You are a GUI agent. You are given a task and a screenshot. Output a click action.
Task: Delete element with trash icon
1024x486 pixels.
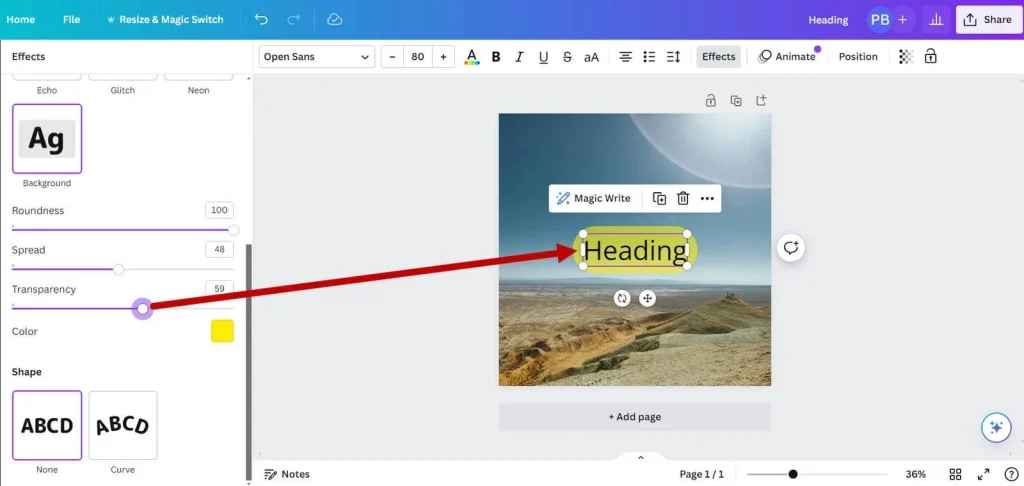point(683,198)
